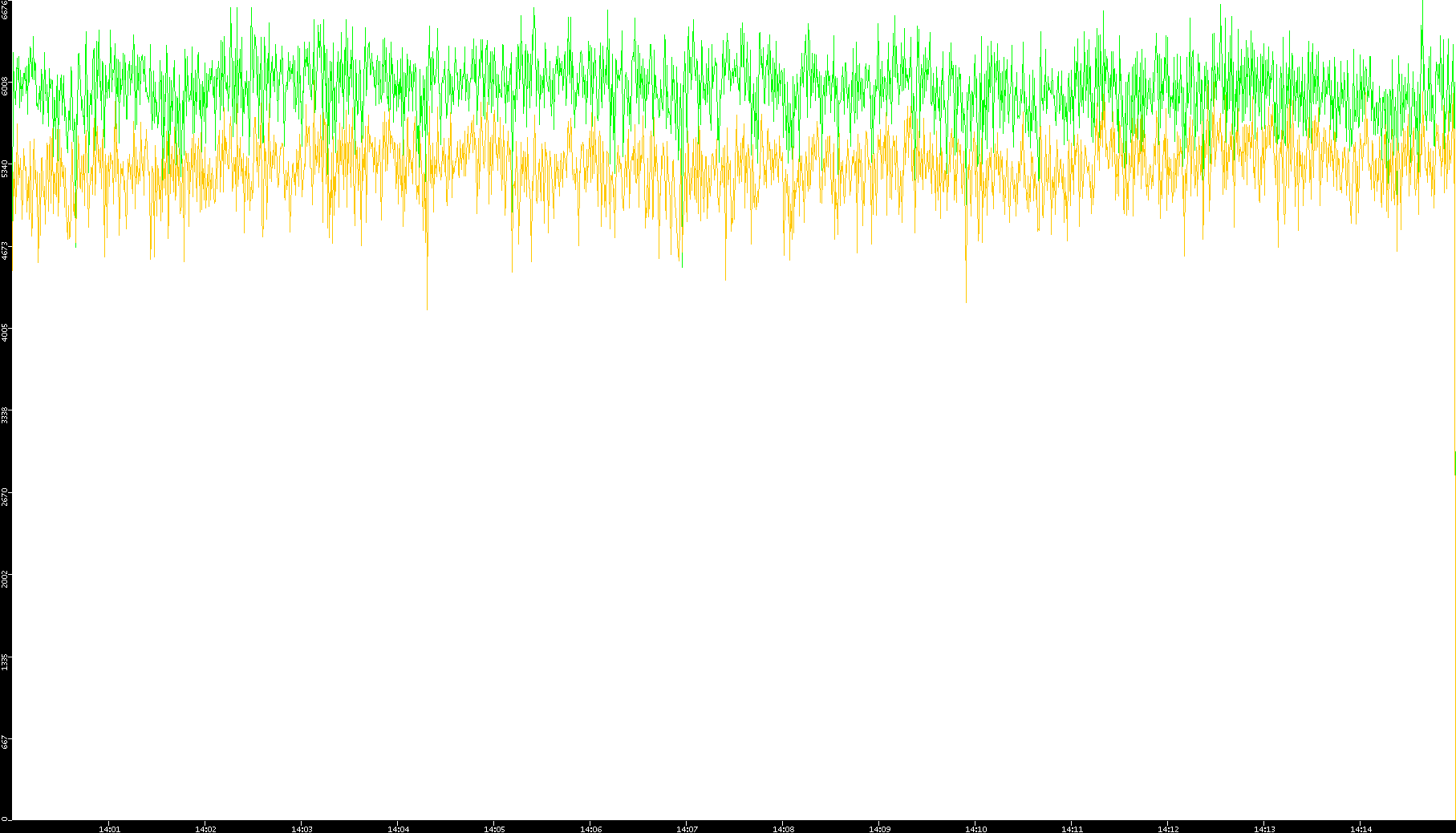
Task: Select the 5340 vertical axis label
Action: tap(6, 168)
